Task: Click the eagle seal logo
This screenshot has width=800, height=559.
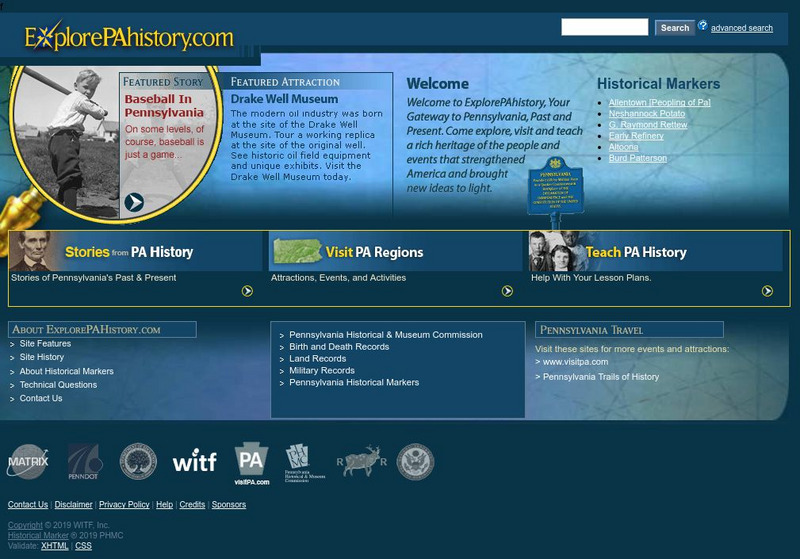Action: [415, 462]
